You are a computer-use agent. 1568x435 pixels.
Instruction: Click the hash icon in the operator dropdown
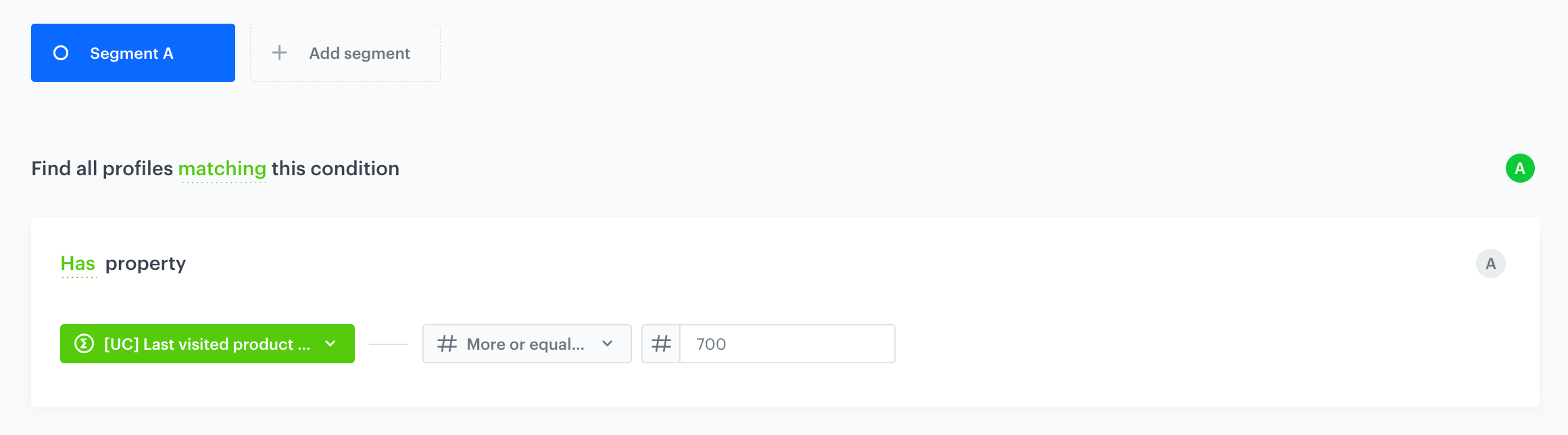click(447, 344)
